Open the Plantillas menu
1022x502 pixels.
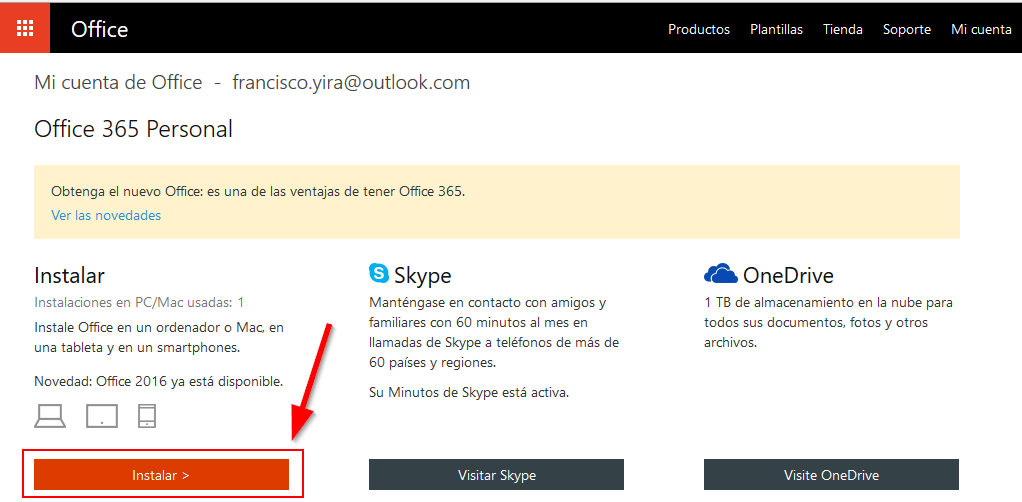776,29
